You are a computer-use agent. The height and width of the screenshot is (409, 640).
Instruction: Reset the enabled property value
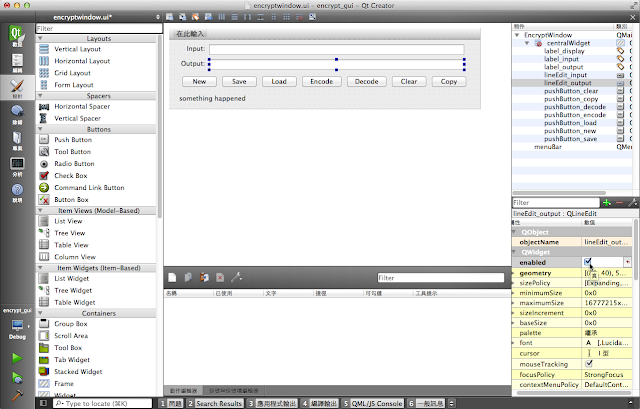[627, 262]
